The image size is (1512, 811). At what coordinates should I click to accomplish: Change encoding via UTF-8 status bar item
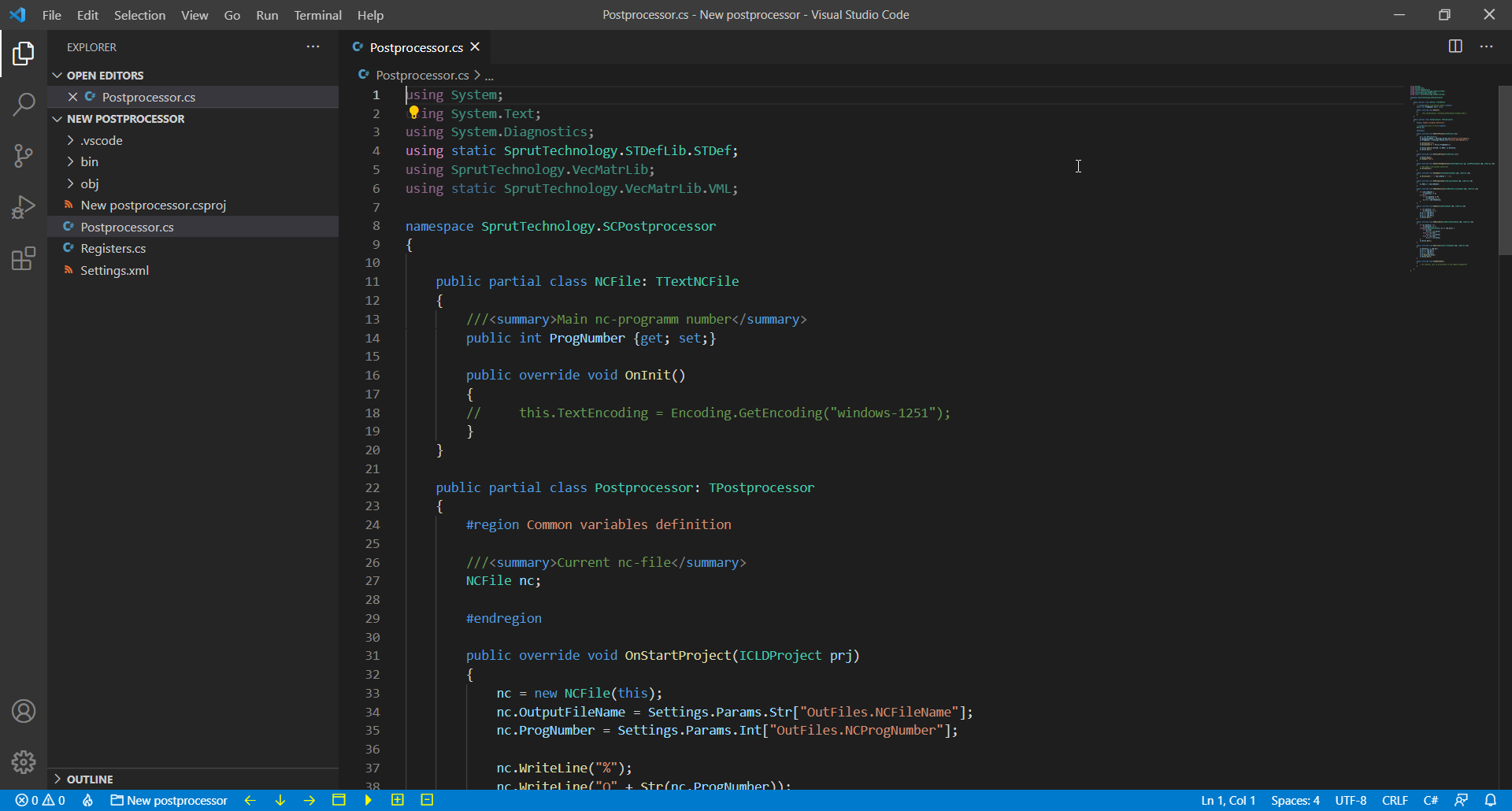(1351, 800)
